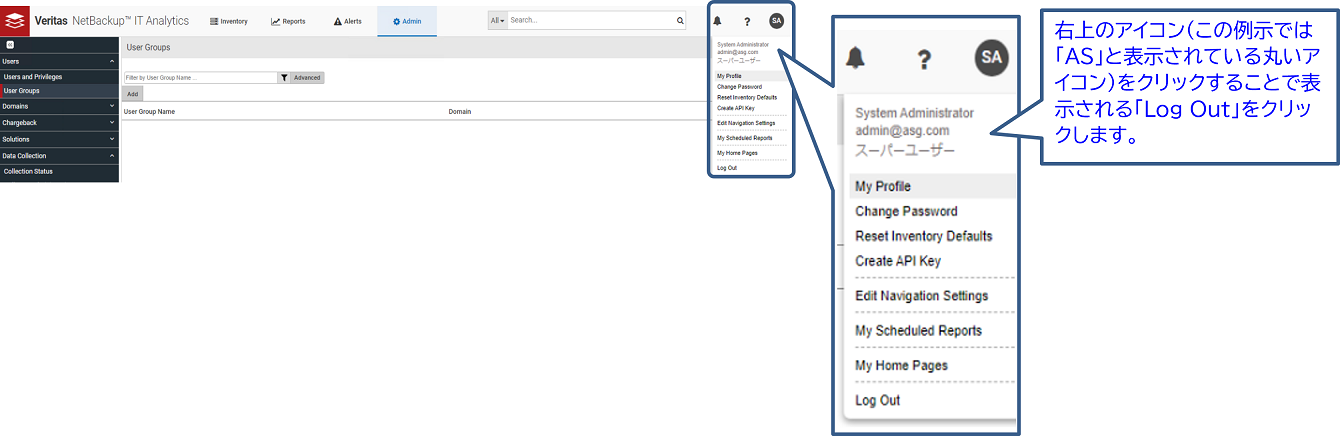The image size is (1340, 436).
Task: Click the search magnifier icon
Action: click(x=680, y=20)
